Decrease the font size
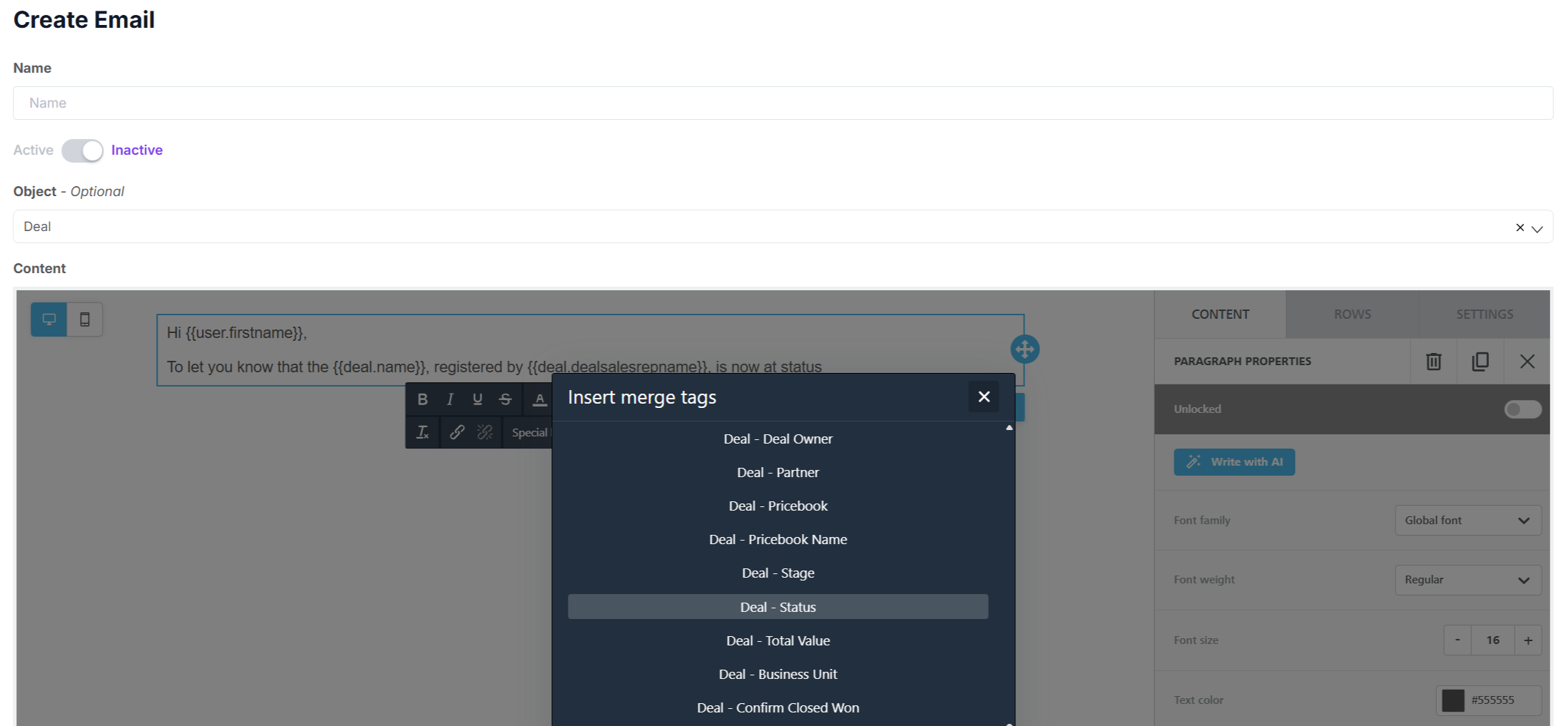 (1457, 640)
